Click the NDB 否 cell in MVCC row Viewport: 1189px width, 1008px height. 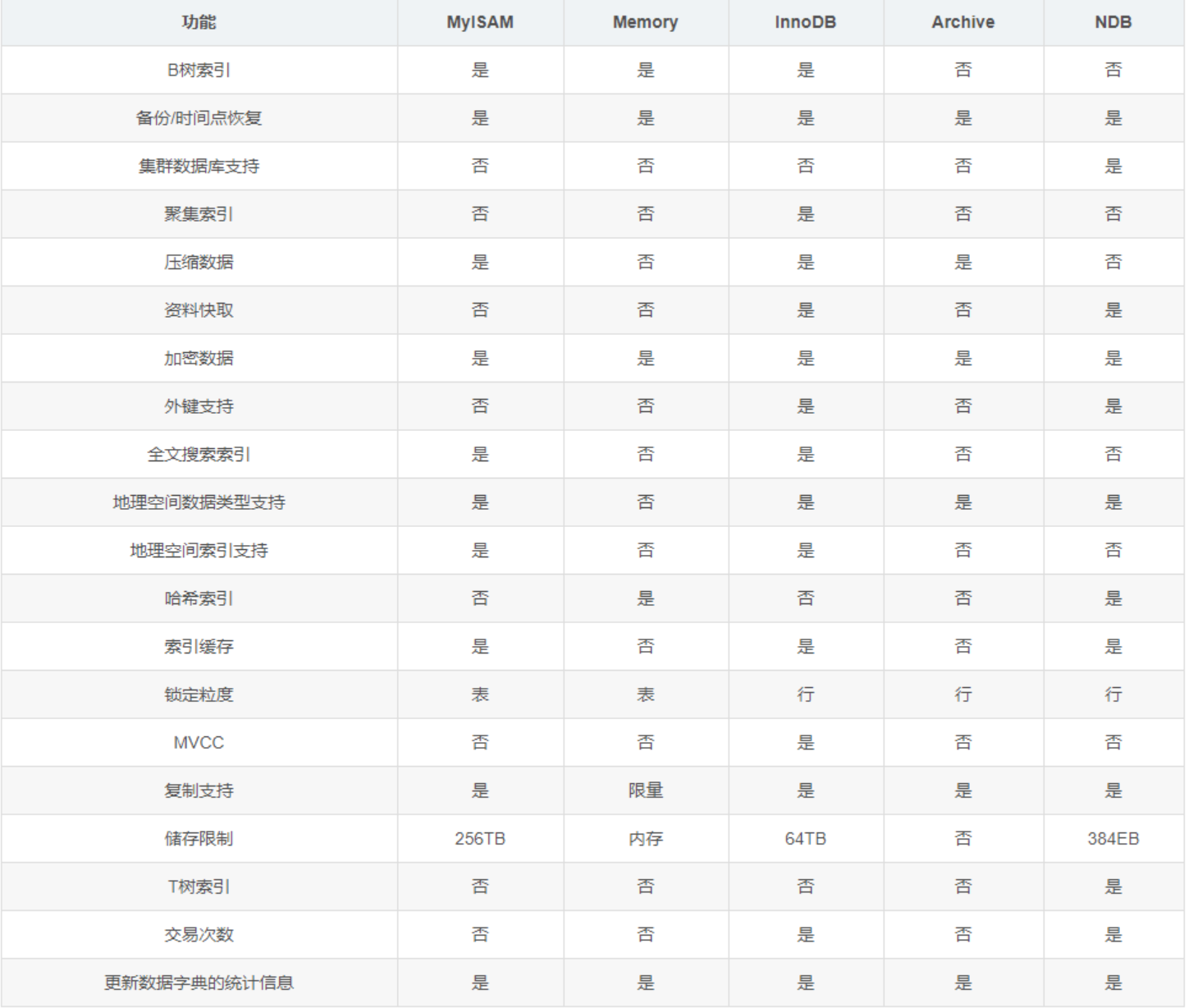click(1113, 743)
